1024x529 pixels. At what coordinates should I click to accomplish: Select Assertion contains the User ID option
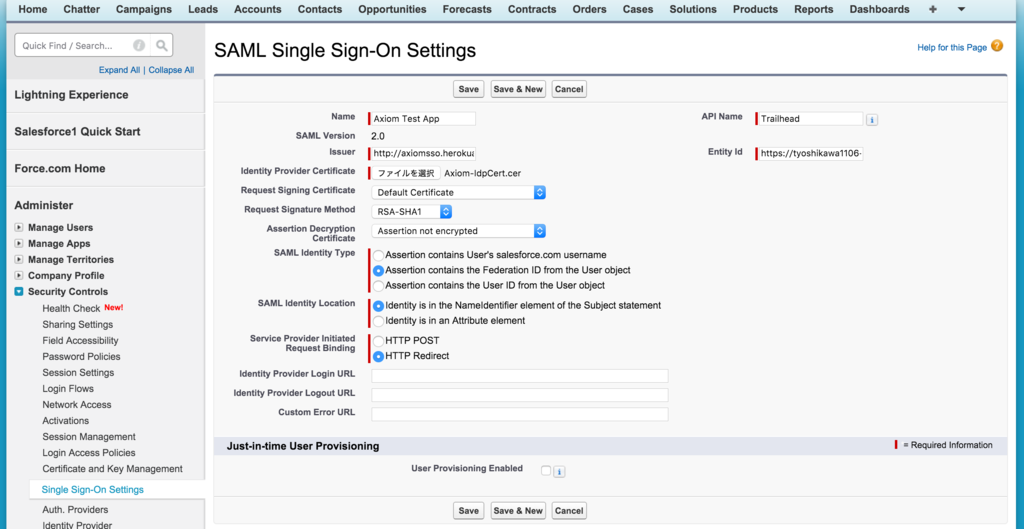[x=378, y=286]
